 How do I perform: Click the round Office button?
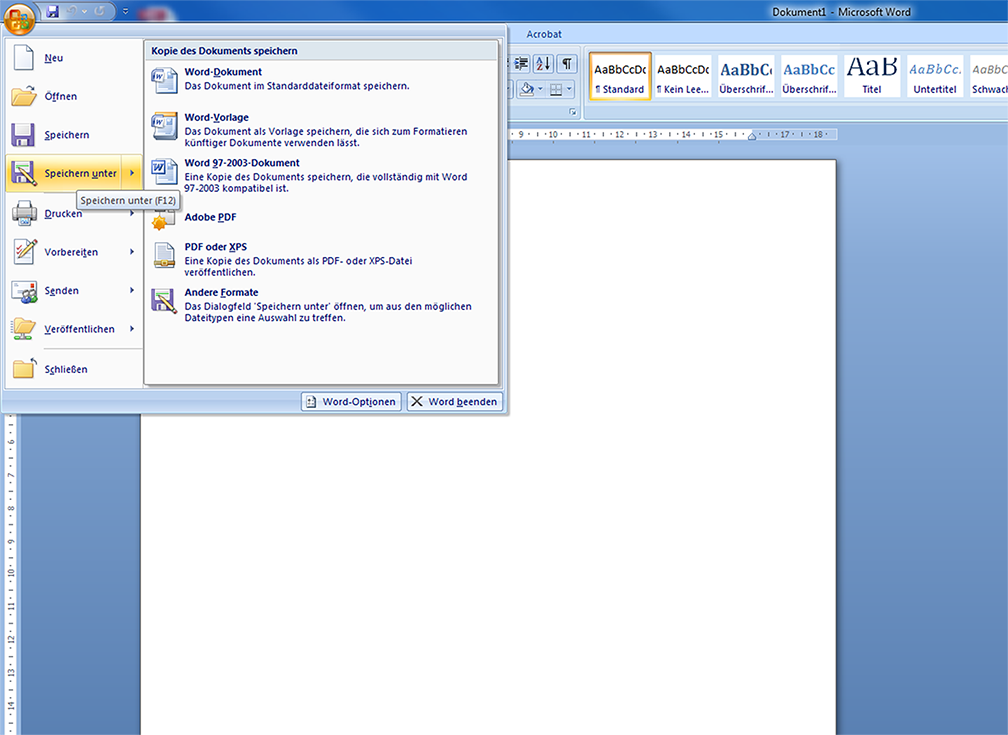(19, 18)
